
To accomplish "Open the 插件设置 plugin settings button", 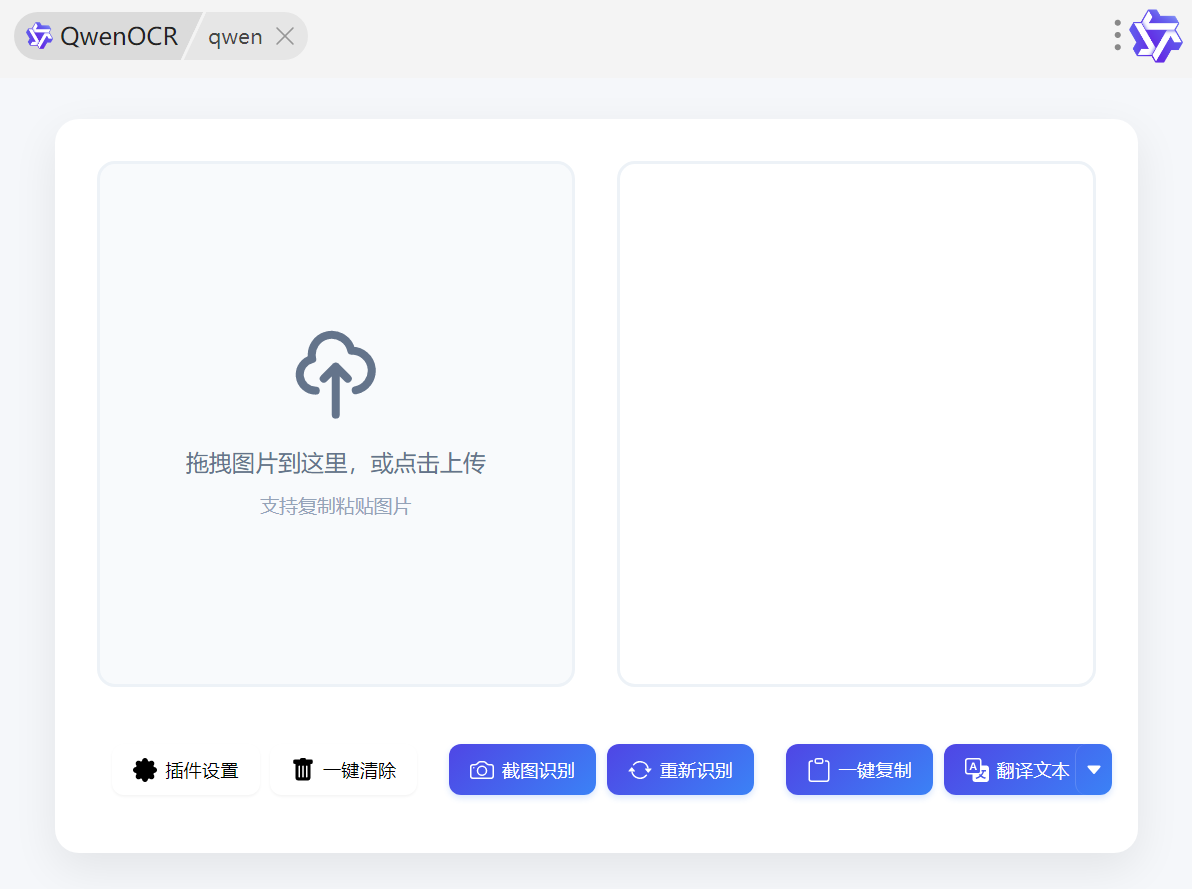I will pos(186,770).
